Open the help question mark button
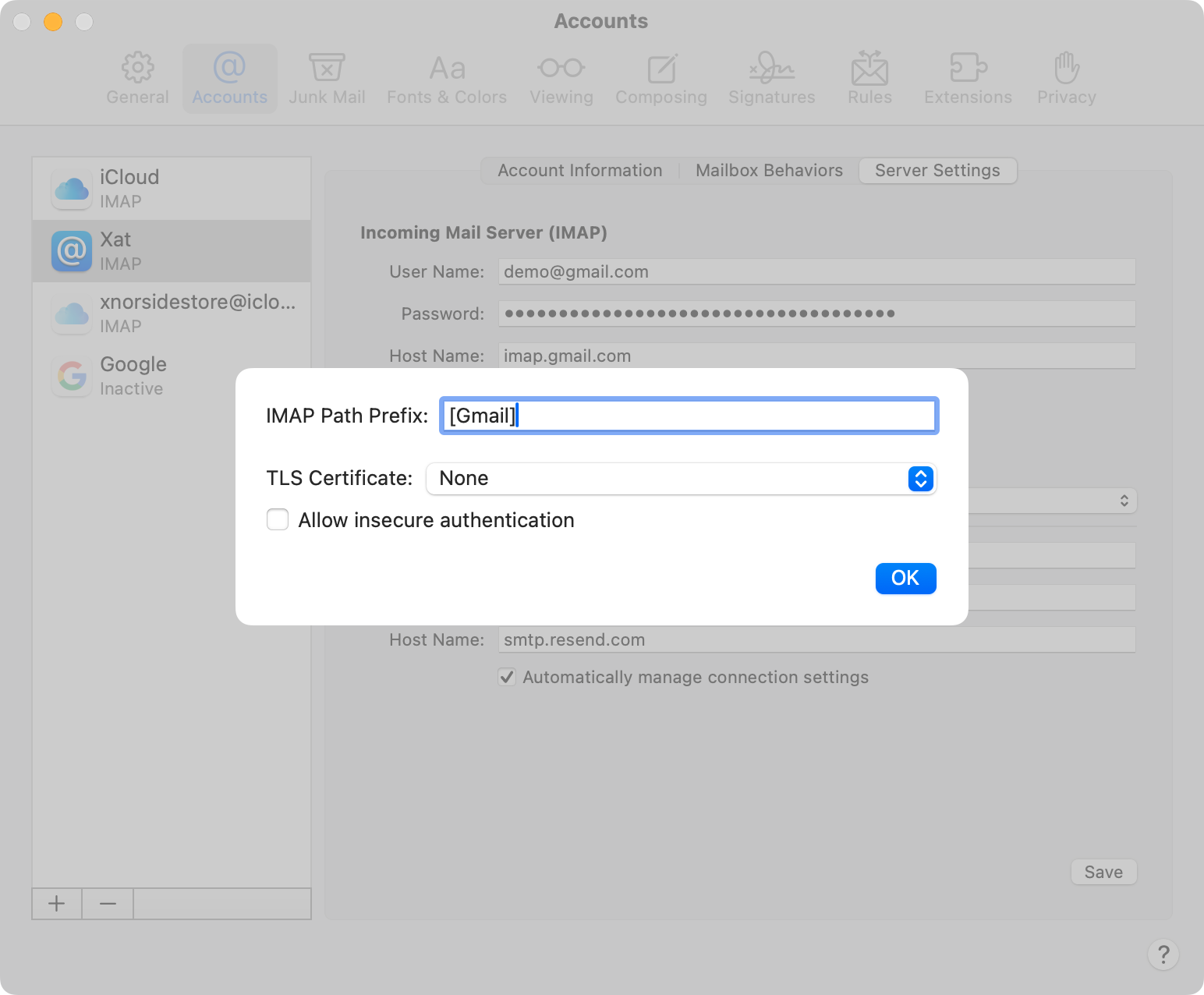This screenshot has width=1204, height=995. tap(1163, 954)
